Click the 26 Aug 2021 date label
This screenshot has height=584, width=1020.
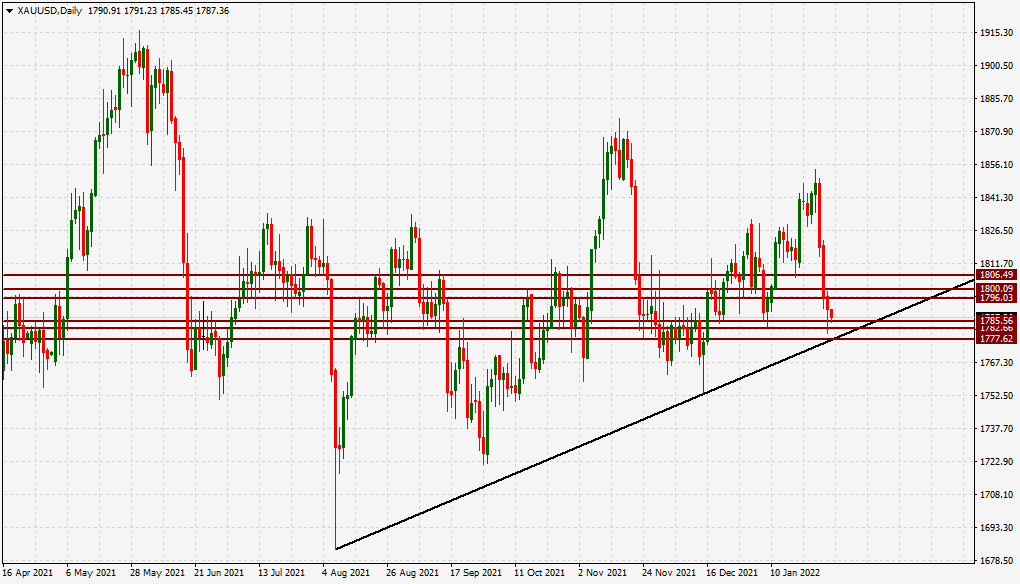[411, 573]
